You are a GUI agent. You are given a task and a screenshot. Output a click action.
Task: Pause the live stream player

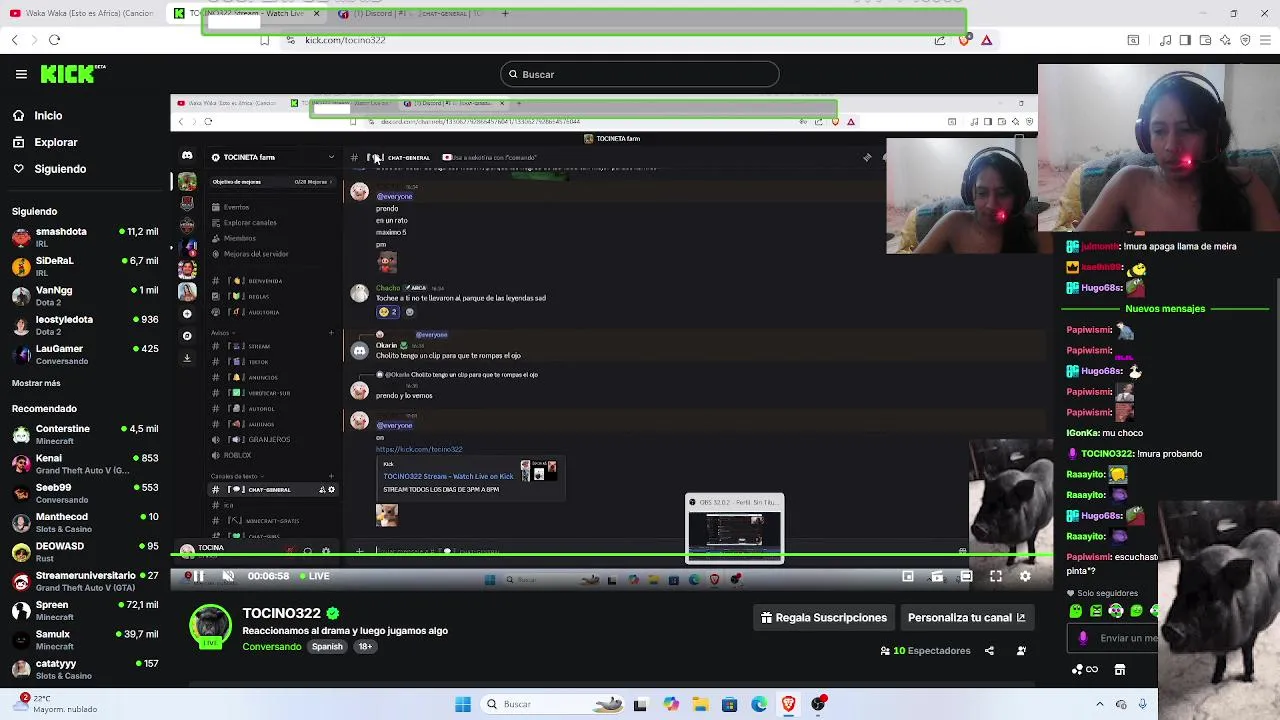tap(198, 576)
